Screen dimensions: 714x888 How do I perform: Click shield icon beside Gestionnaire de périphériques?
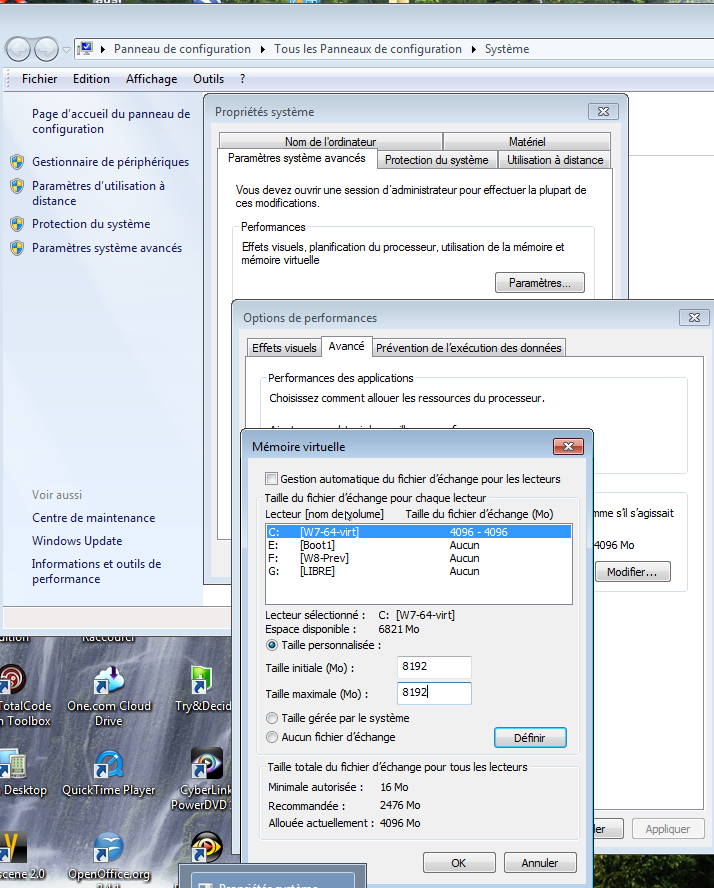17,162
